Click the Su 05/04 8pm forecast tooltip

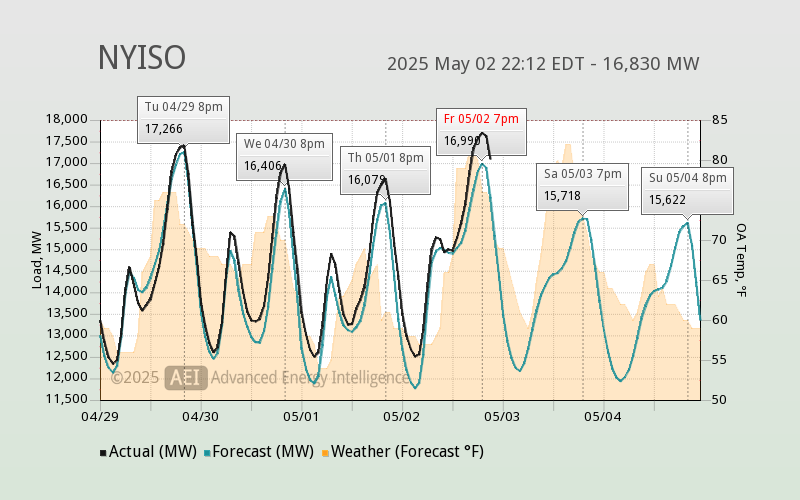tap(687, 191)
